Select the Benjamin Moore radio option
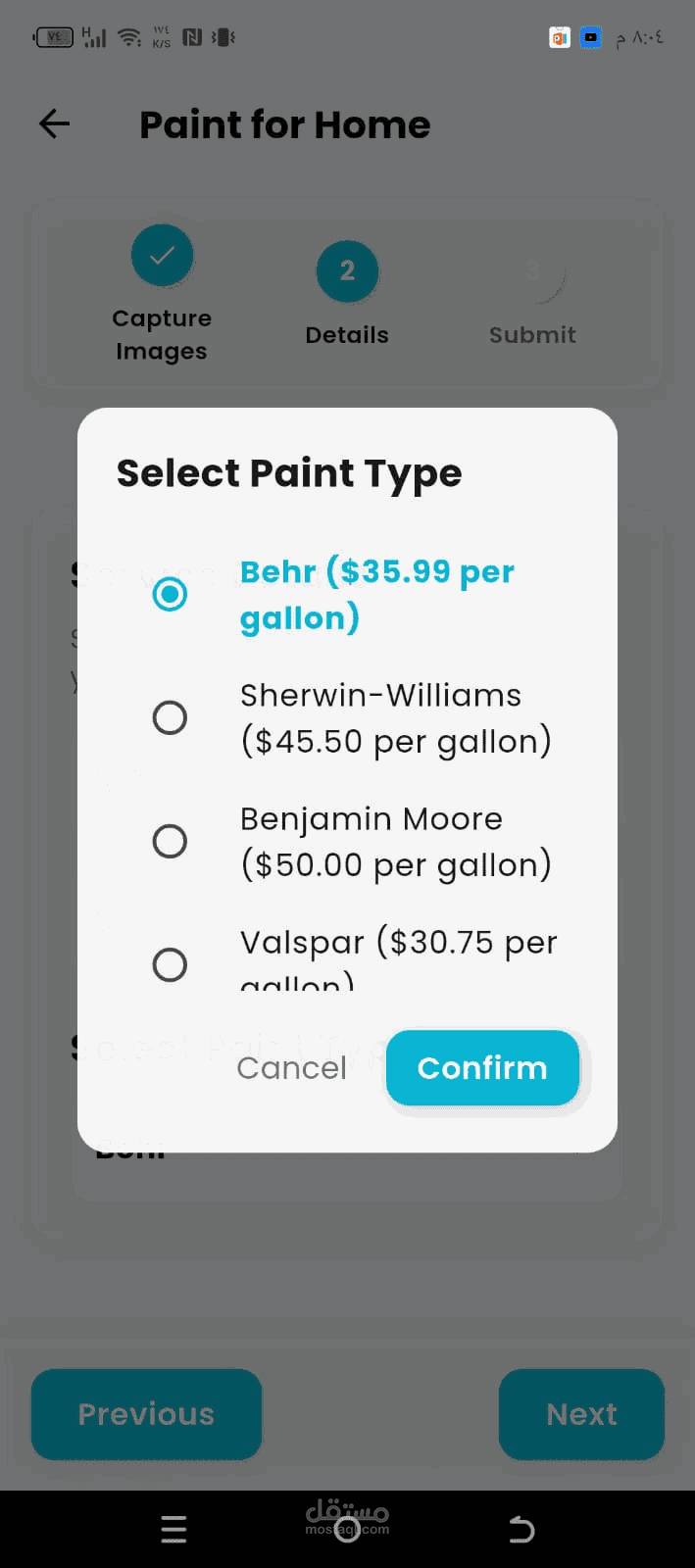 170,841
